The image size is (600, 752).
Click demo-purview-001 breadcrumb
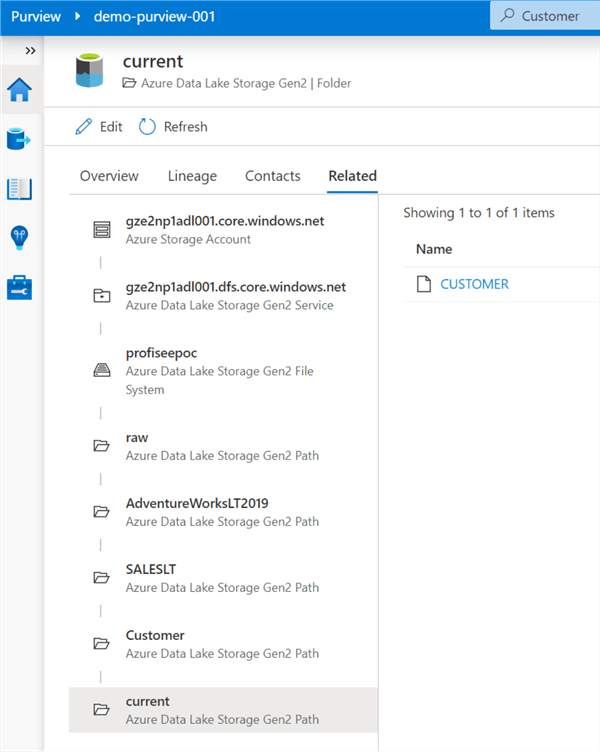[154, 16]
